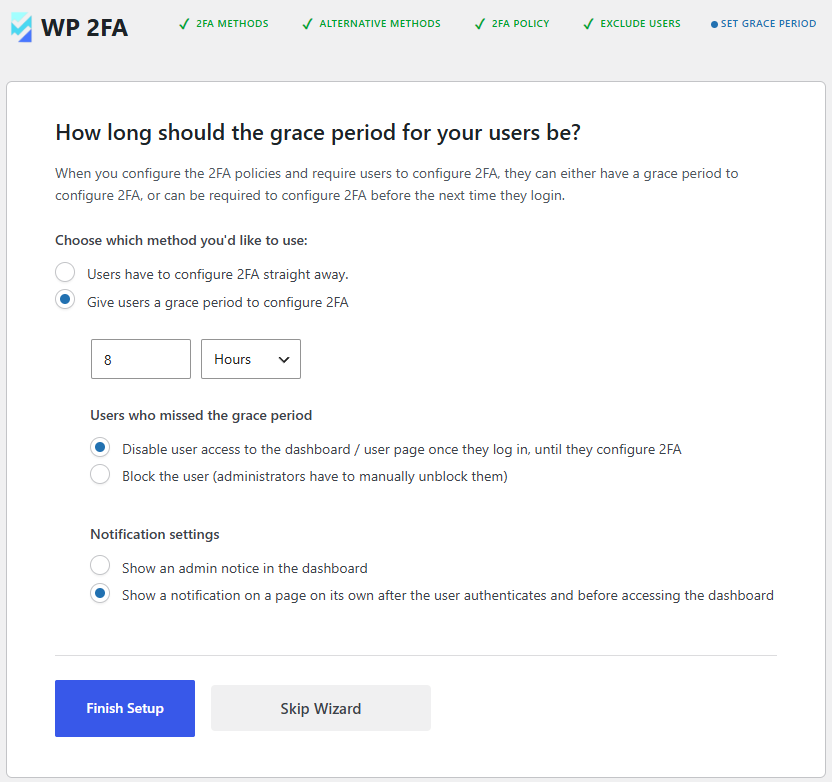Open the 2FA Policy wizard step
The width and height of the screenshot is (832, 782).
click(512, 24)
